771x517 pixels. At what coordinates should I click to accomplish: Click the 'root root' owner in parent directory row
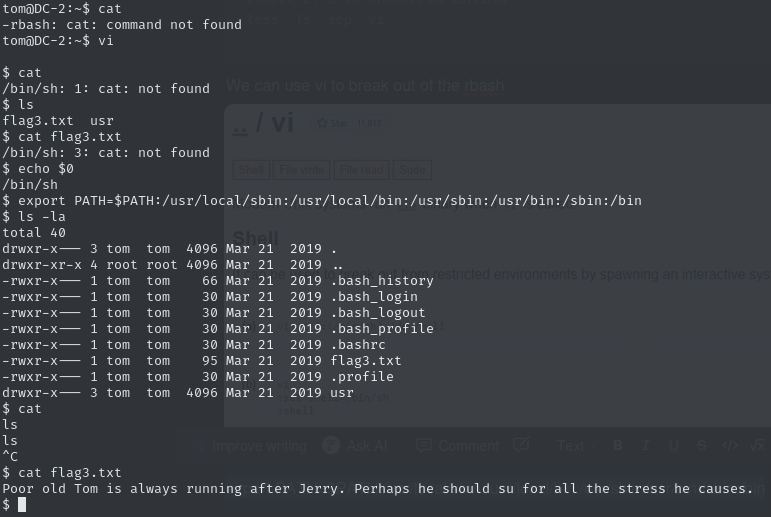coord(142,265)
